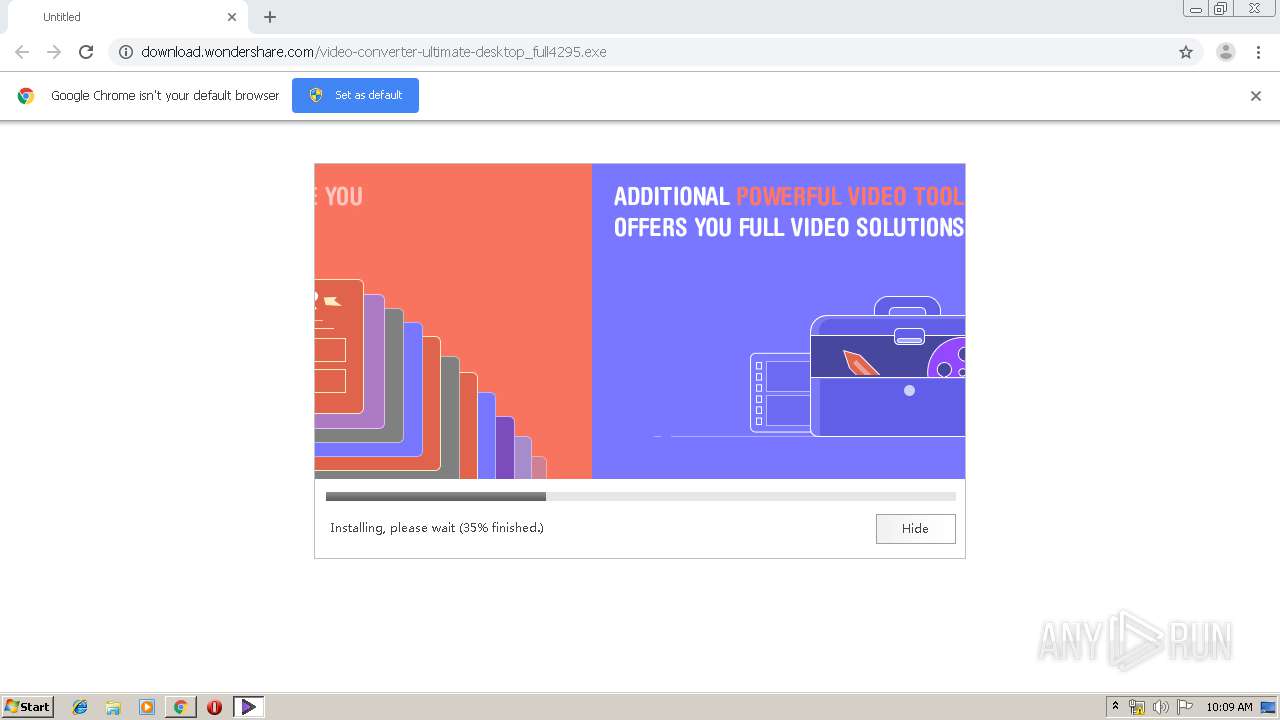Click the taskbar clock showing 10:09 AM
This screenshot has width=1280, height=720.
coord(1229,707)
